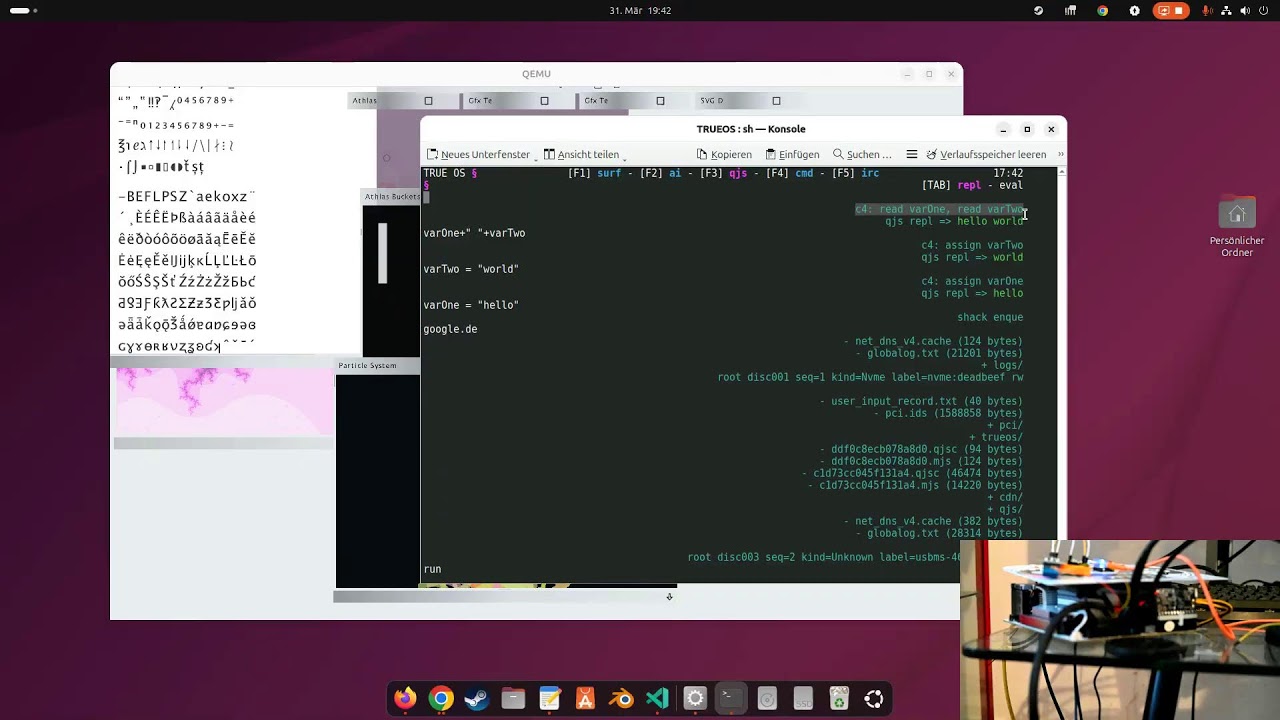Open the Files manager in dock

pos(513,699)
